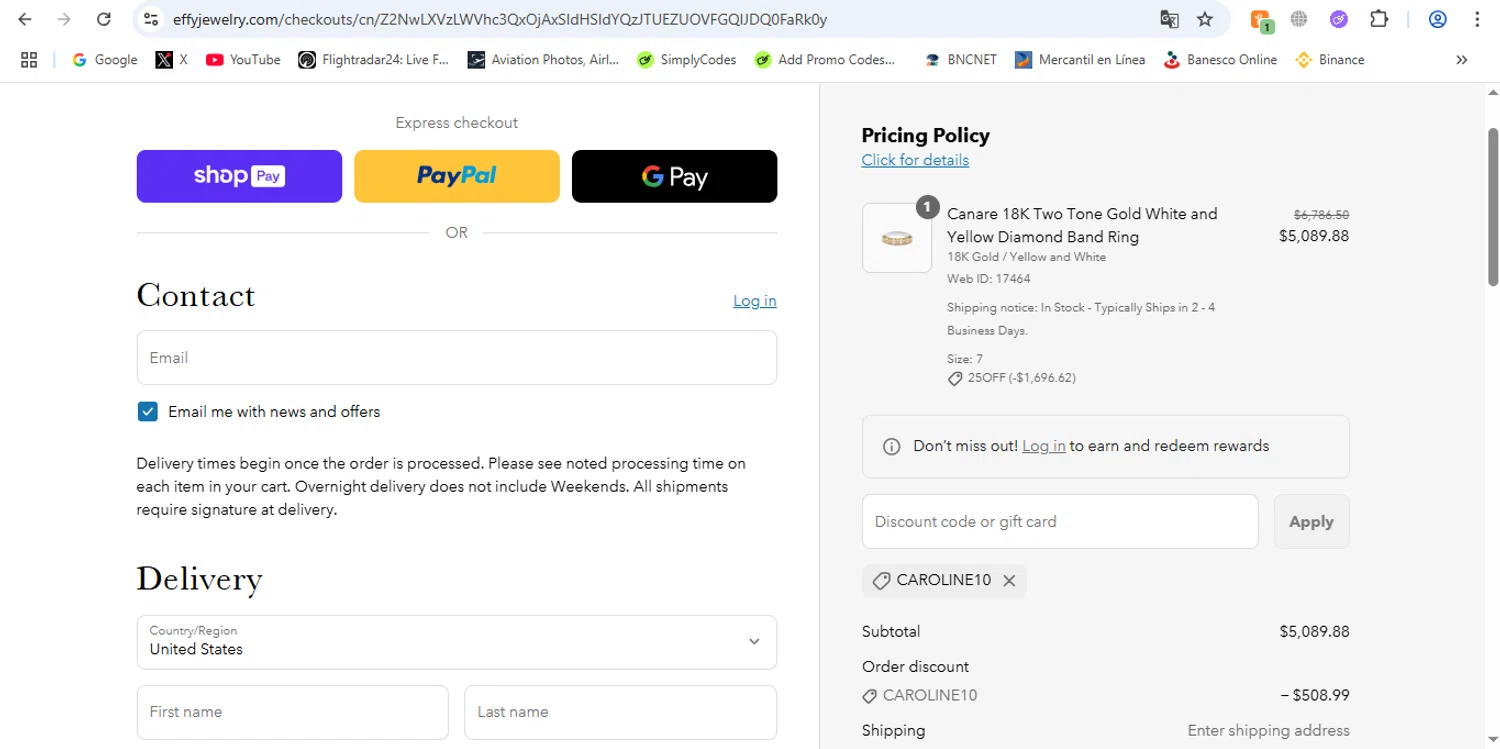The image size is (1500, 749).
Task: Go back to the previous page
Action: (25, 19)
